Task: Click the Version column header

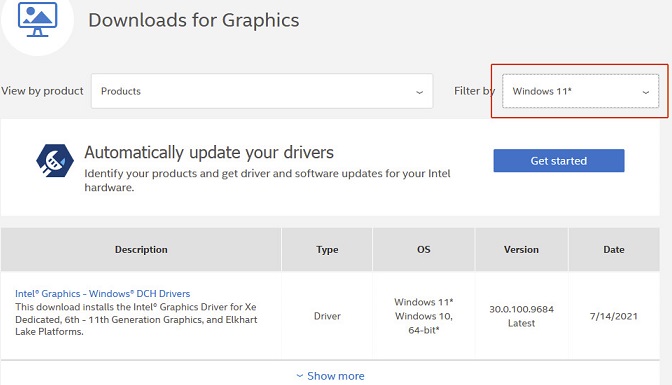Action: pos(521,250)
